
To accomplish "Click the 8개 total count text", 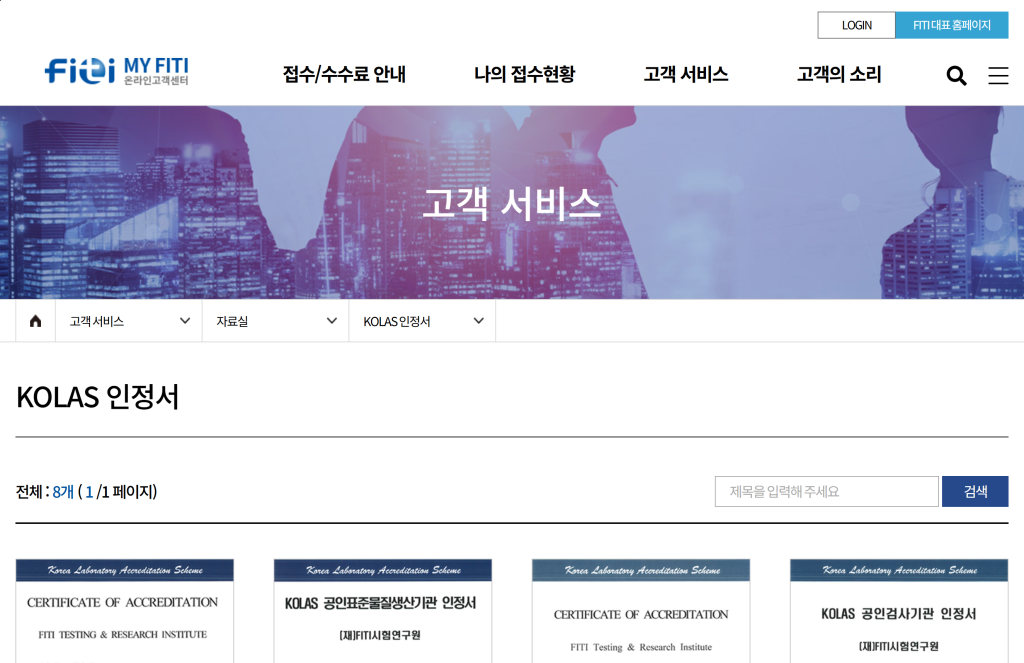I will [63, 492].
